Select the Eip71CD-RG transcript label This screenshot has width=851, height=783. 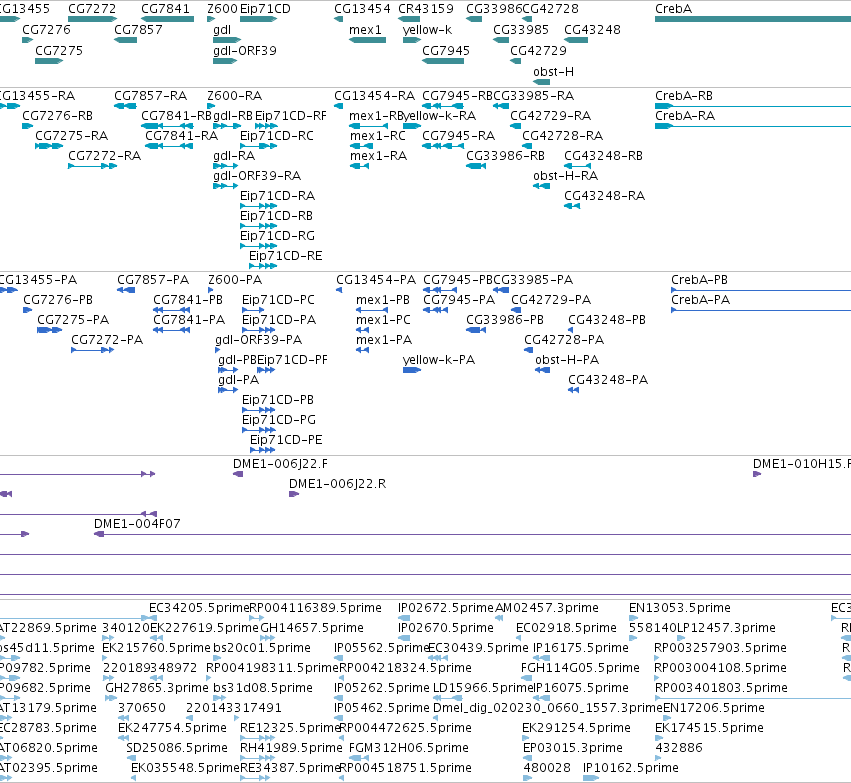click(x=277, y=236)
